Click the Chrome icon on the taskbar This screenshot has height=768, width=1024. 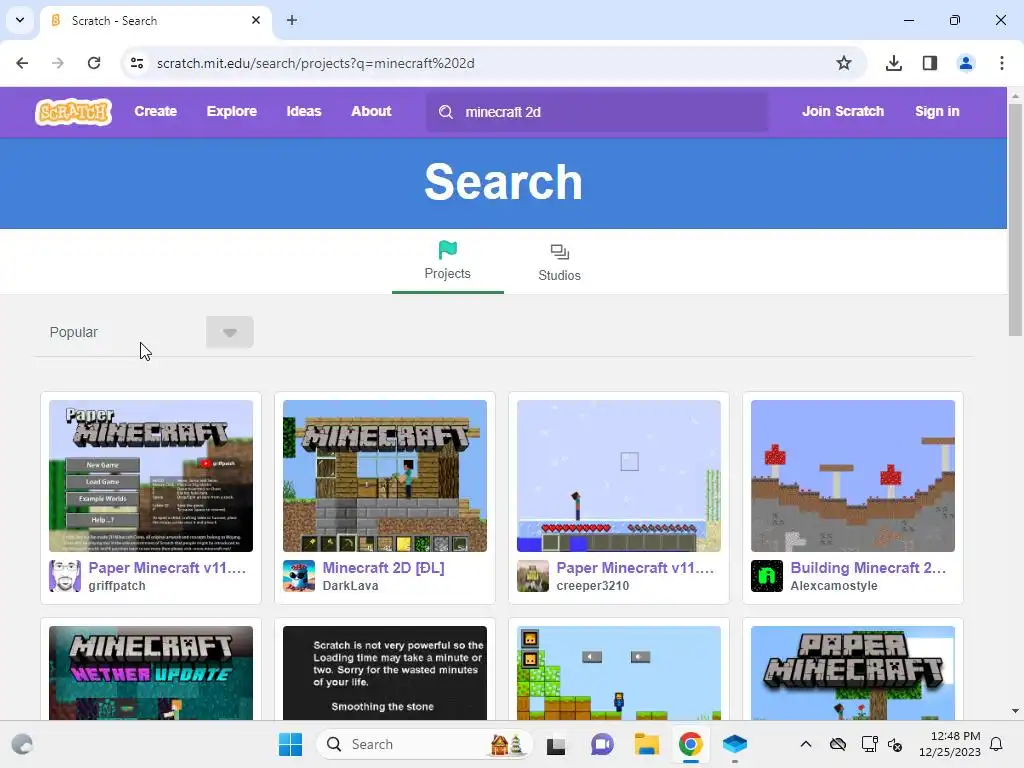690,744
